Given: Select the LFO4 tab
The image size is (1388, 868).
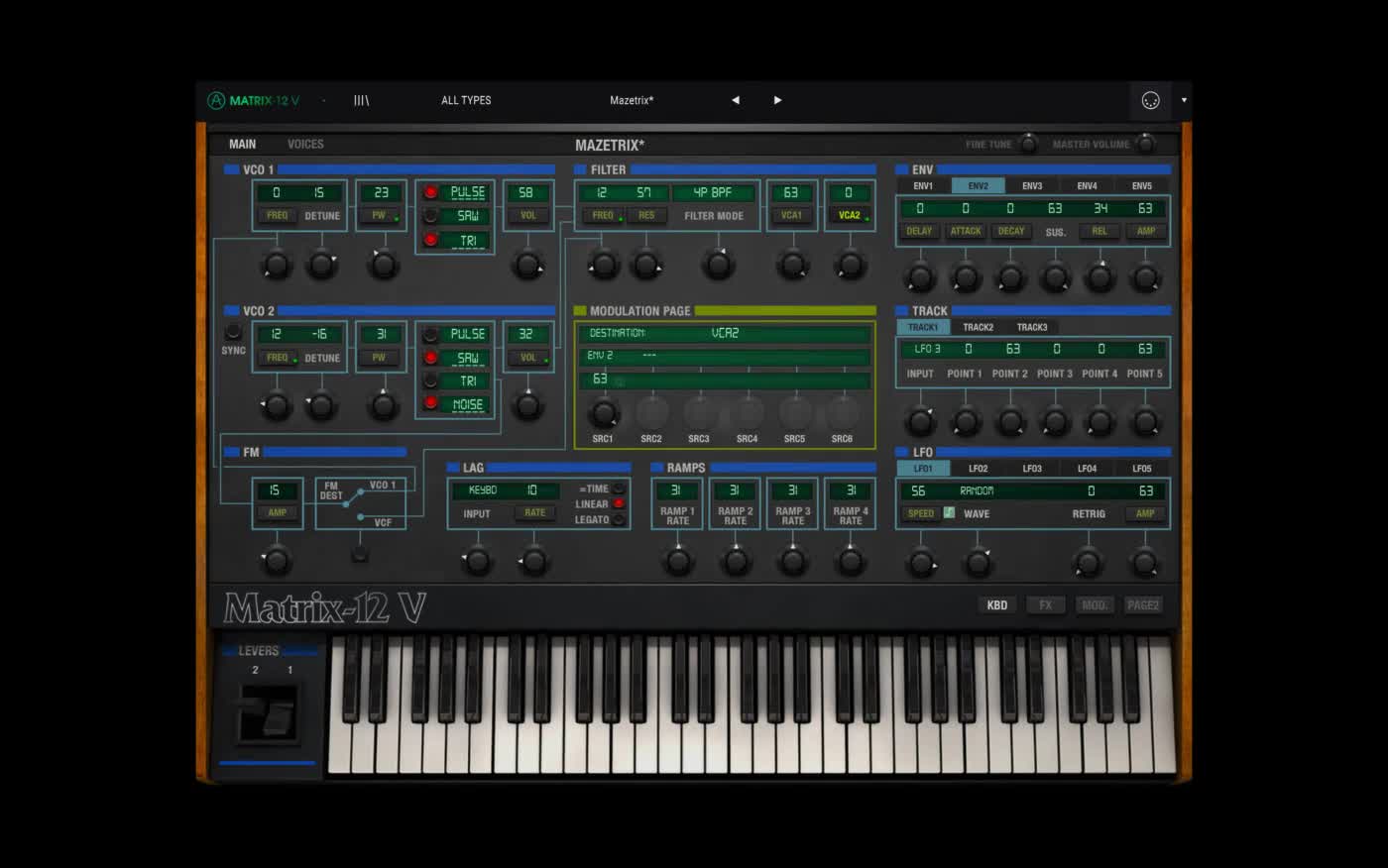Looking at the screenshot, I should click(1088, 469).
